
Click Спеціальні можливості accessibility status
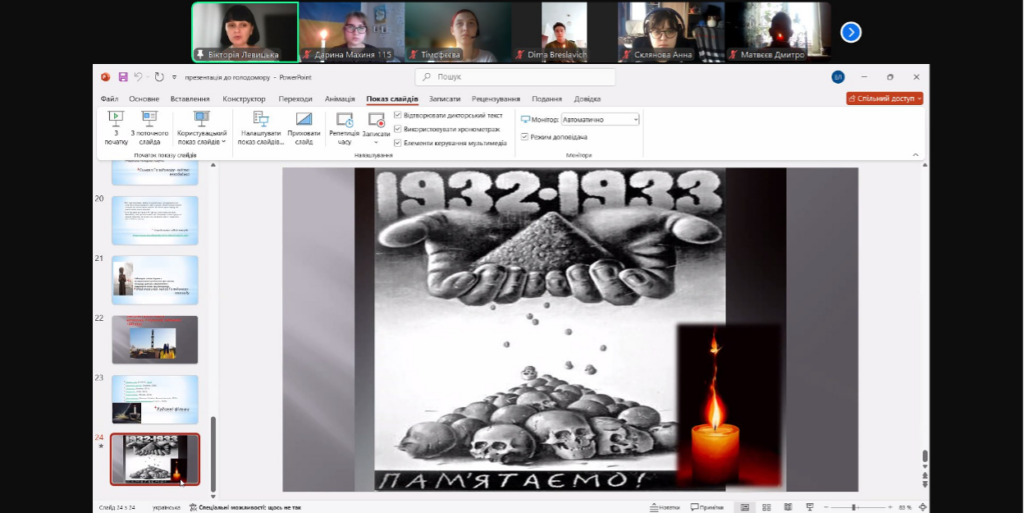(x=246, y=507)
